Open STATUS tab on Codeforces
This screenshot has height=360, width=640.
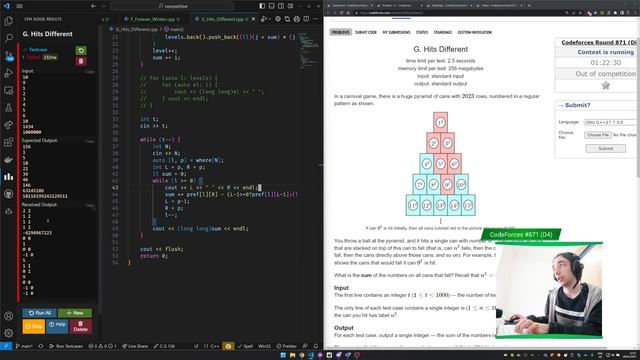click(422, 32)
